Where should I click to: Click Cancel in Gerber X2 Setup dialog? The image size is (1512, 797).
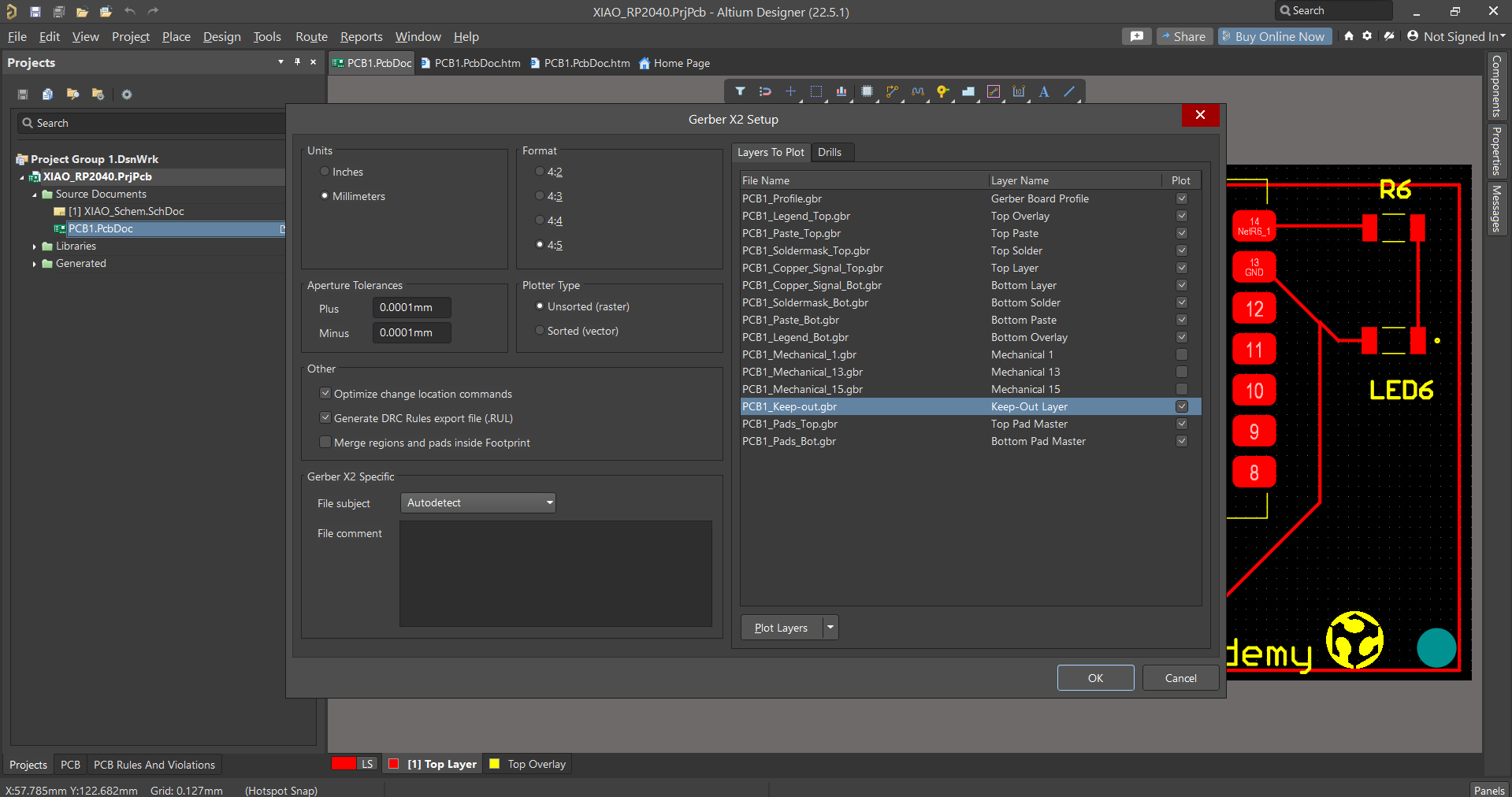click(1180, 678)
